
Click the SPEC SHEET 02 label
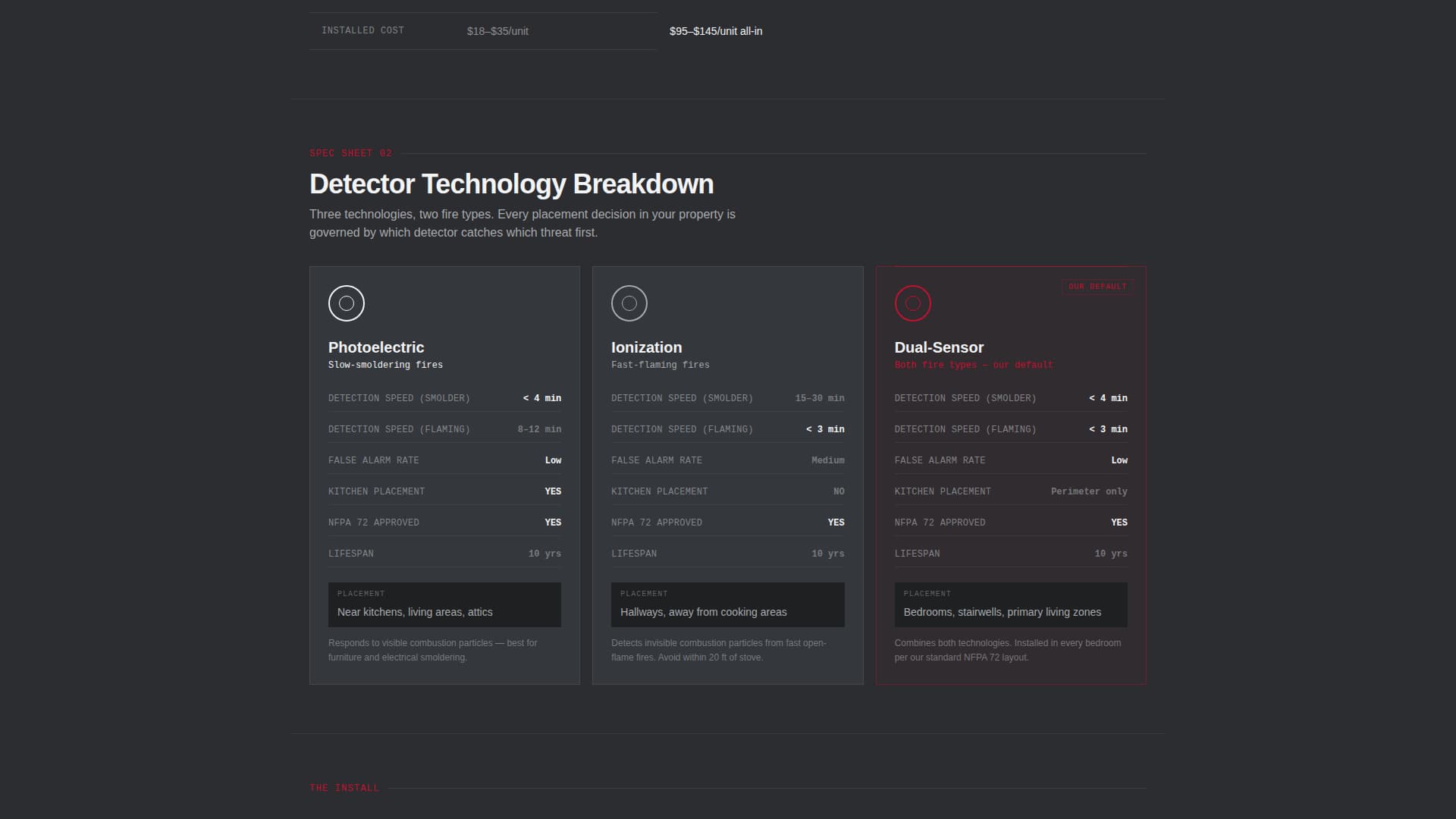point(350,153)
